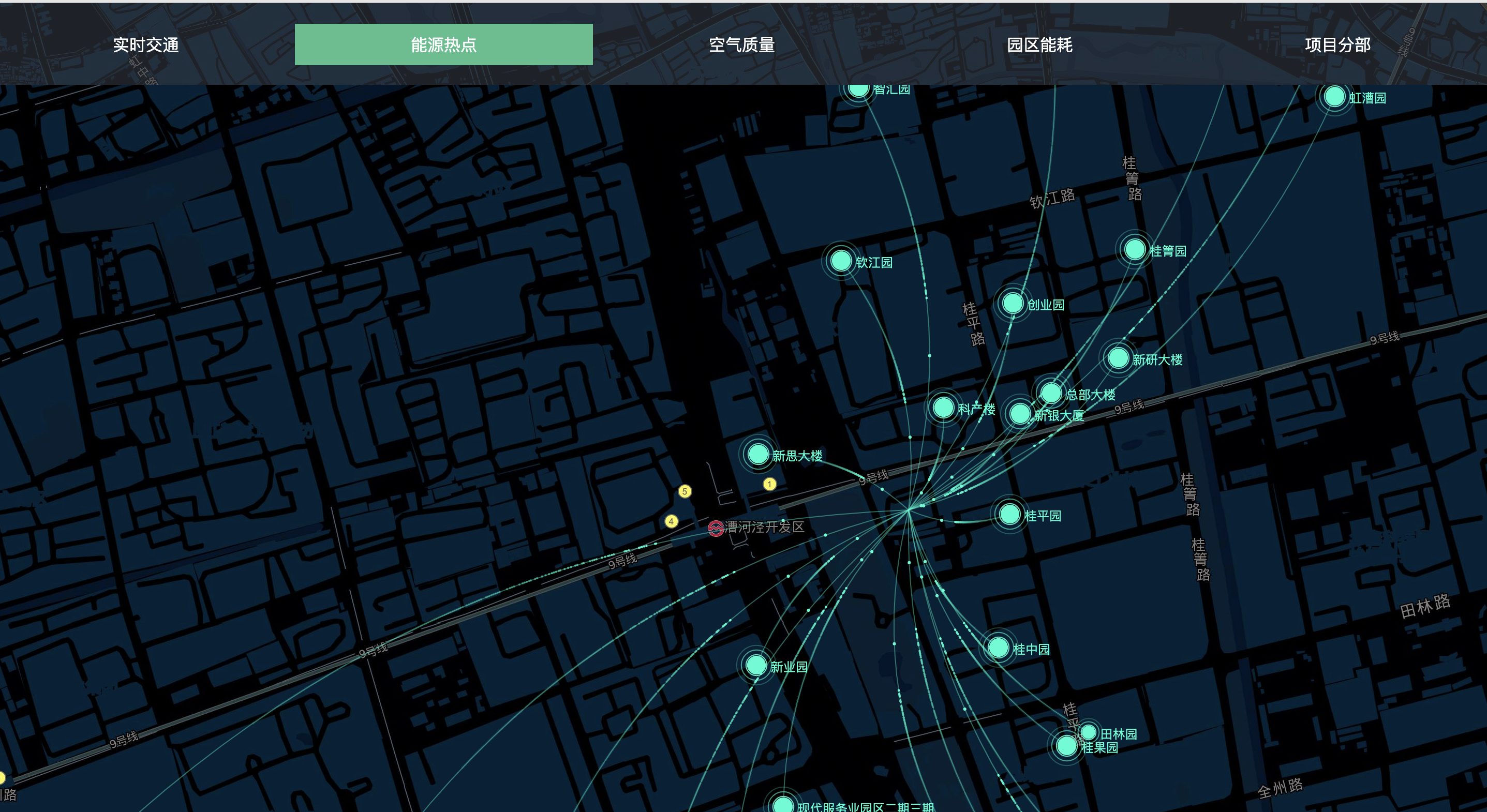Click the 新思大楼 hotspot marker
This screenshot has width=1487, height=812.
coord(758,454)
